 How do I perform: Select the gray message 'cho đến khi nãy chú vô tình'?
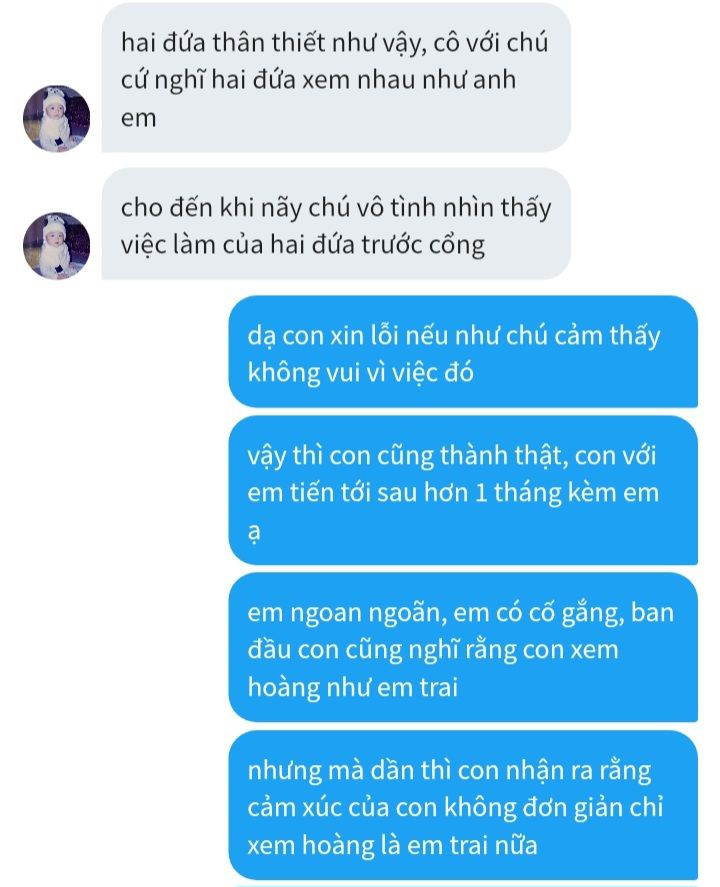(336, 224)
